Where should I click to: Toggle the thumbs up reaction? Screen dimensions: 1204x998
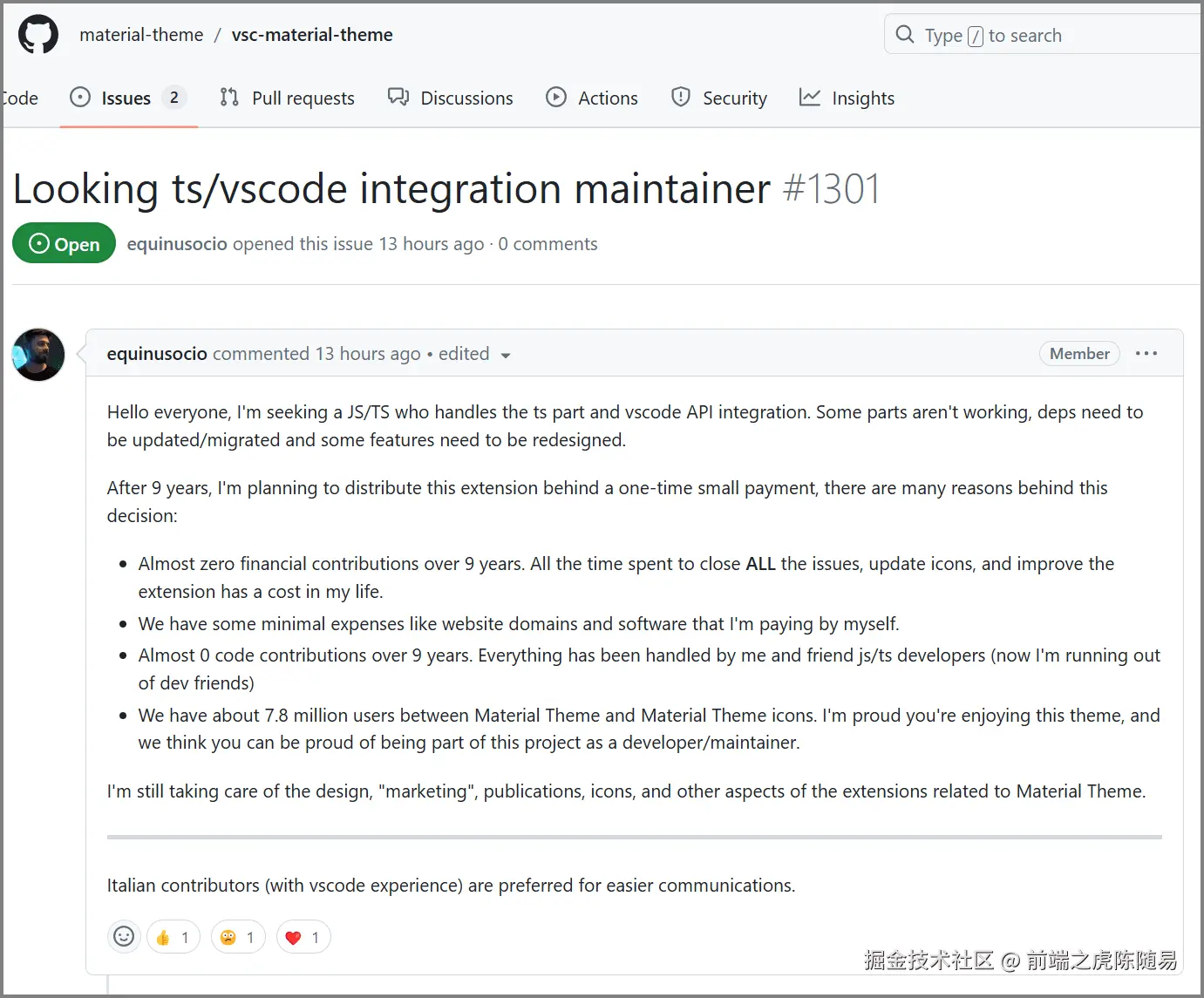point(173,937)
